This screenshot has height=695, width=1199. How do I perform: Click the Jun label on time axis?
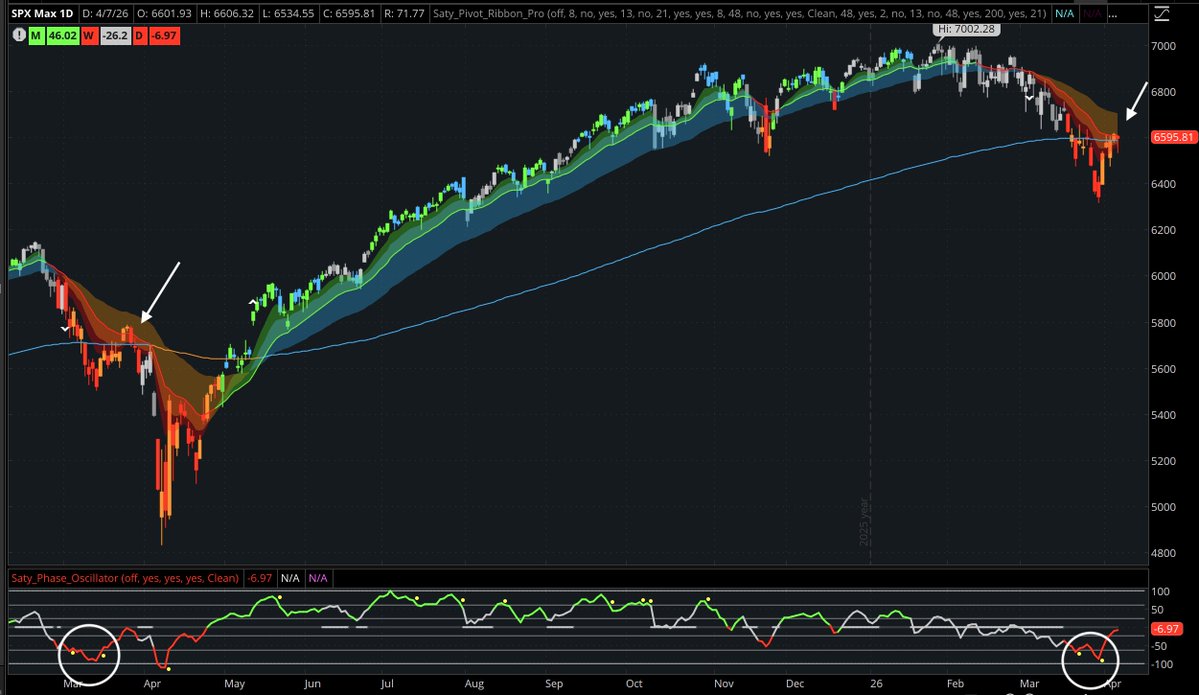(x=312, y=684)
